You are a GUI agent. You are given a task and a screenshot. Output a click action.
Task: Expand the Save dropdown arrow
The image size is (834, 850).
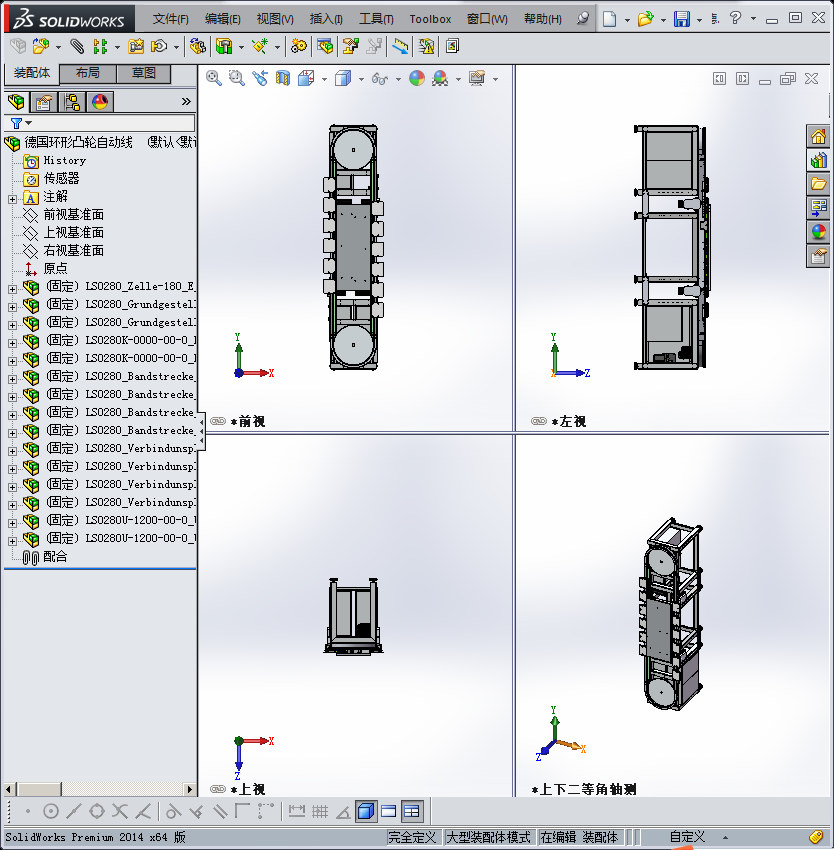click(699, 20)
